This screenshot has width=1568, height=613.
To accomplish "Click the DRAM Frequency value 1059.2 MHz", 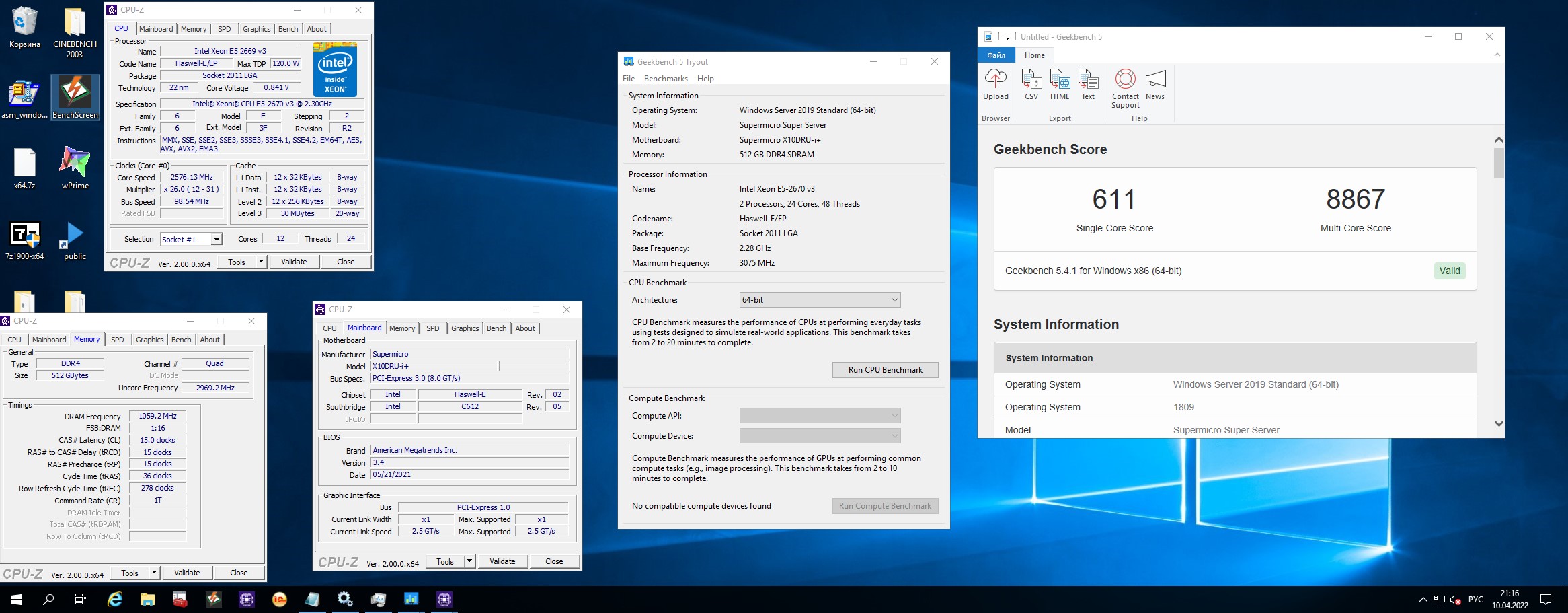I will [x=157, y=416].
